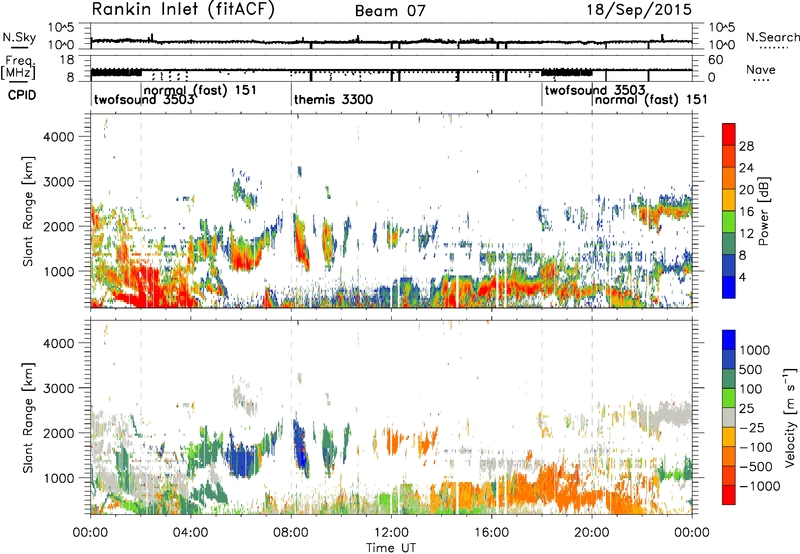This screenshot has width=800, height=554.
Task: Select the "N.Search" legend label
Action: pos(772,37)
